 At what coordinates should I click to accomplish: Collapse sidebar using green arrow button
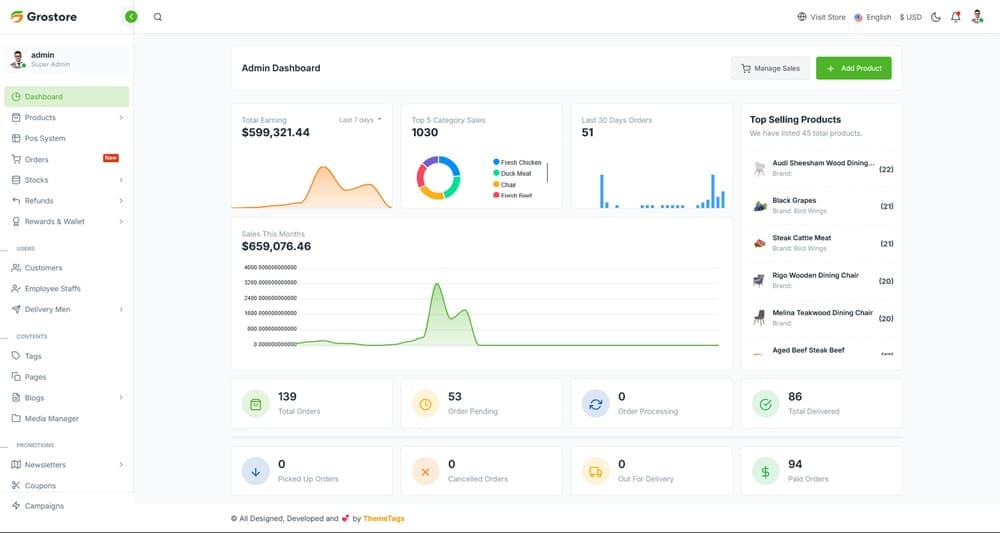131,17
